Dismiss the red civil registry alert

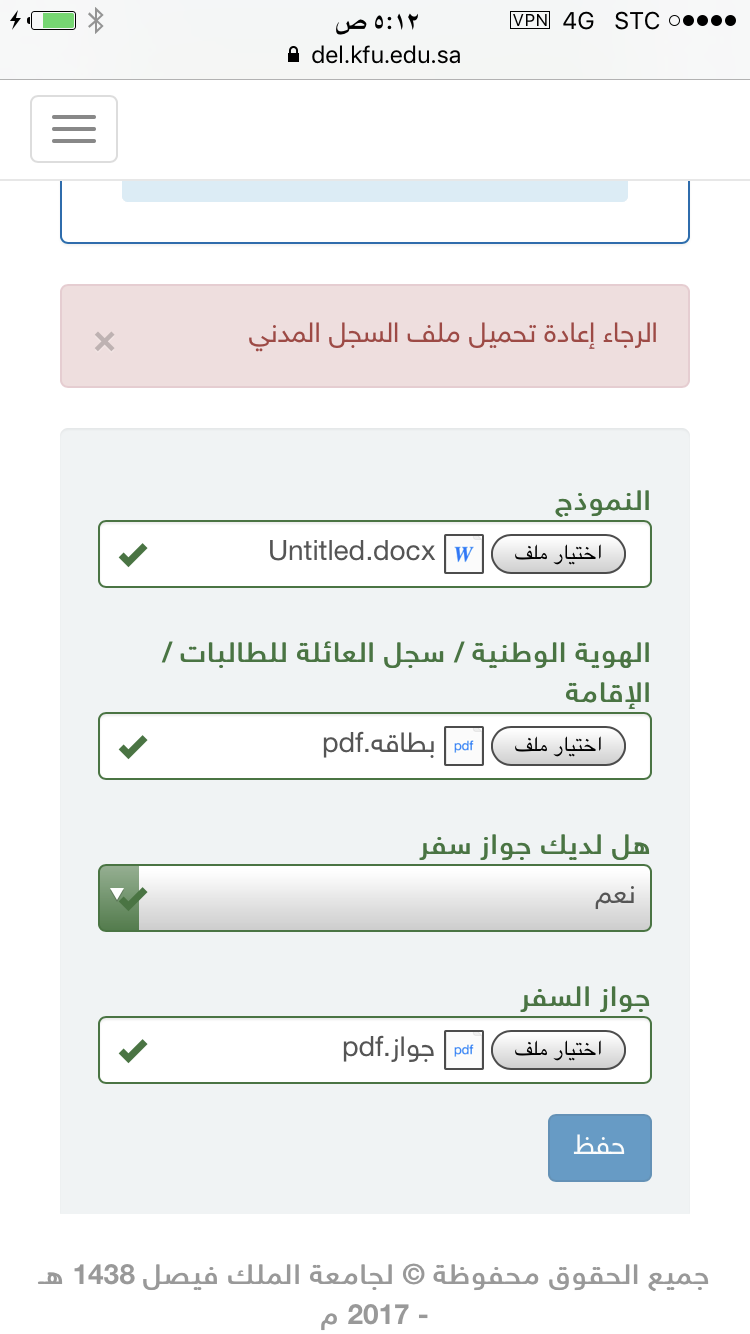tap(104, 342)
